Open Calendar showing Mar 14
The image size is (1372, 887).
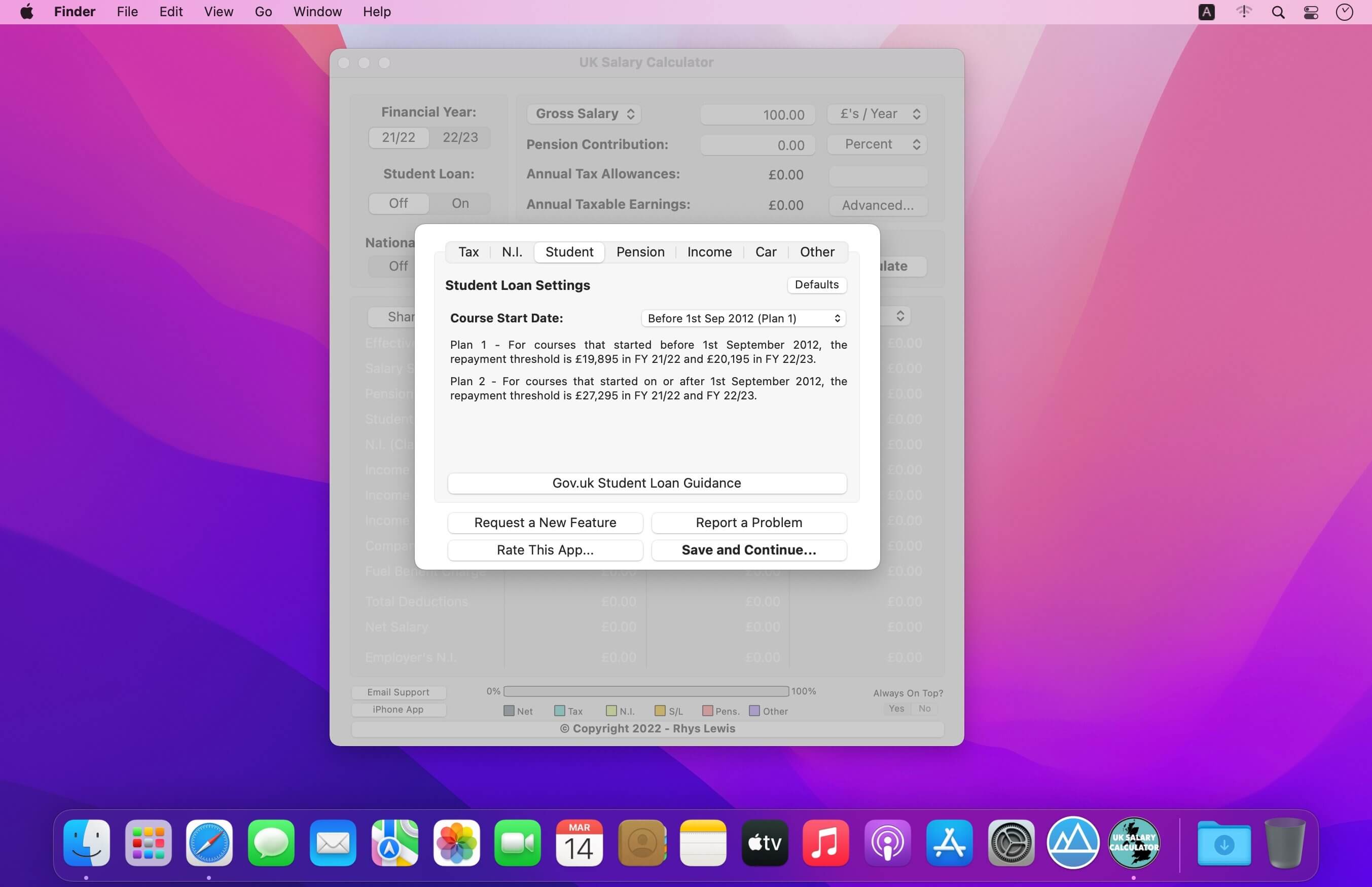pyautogui.click(x=579, y=842)
